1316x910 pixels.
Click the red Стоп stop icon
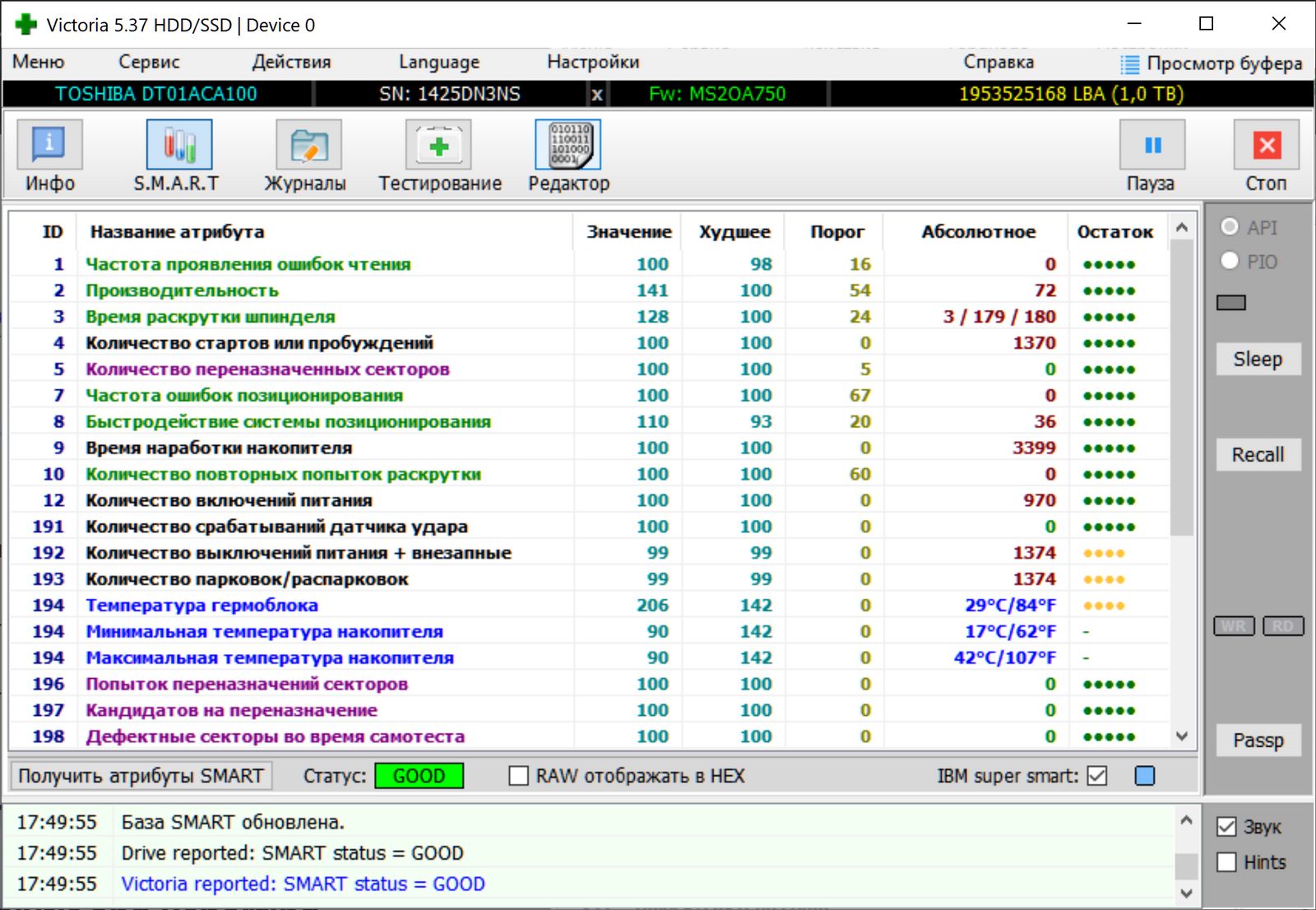1267,146
